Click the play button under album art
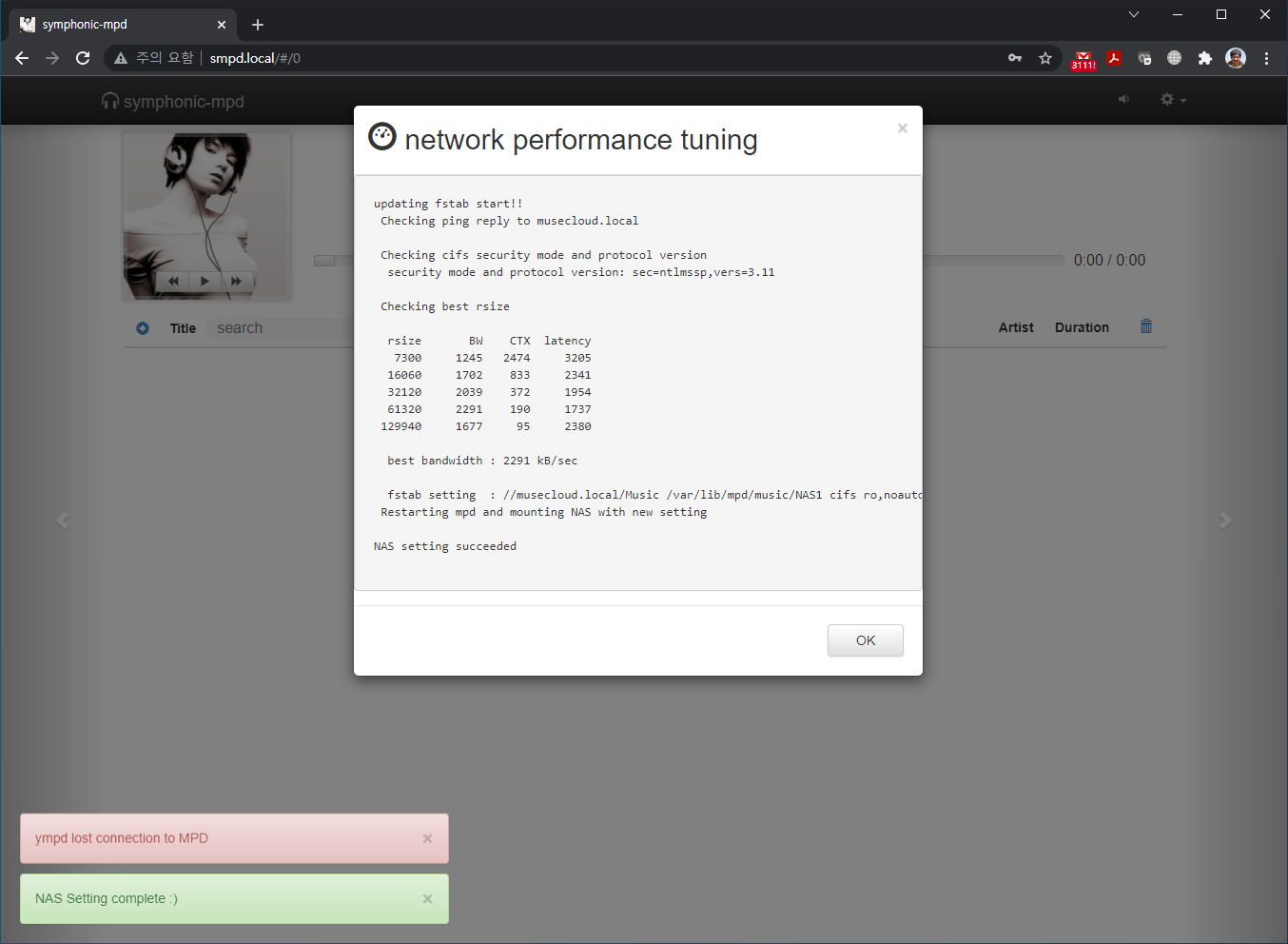The image size is (1288, 944). (x=204, y=281)
